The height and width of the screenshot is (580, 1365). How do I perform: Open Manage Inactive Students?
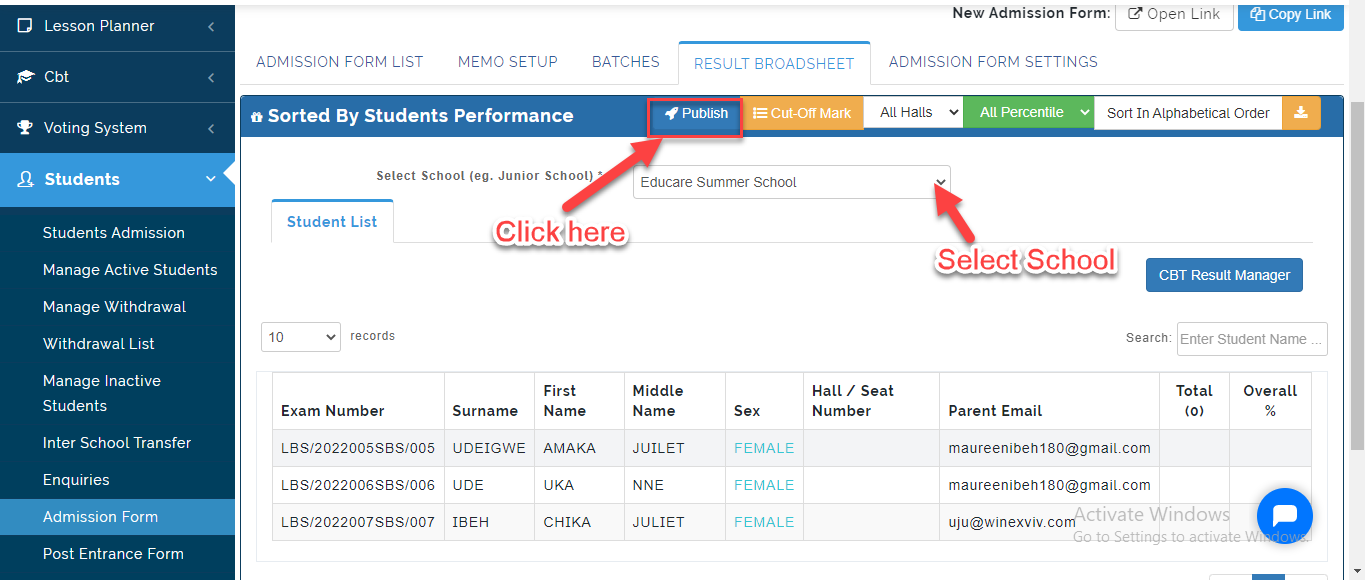(x=102, y=393)
